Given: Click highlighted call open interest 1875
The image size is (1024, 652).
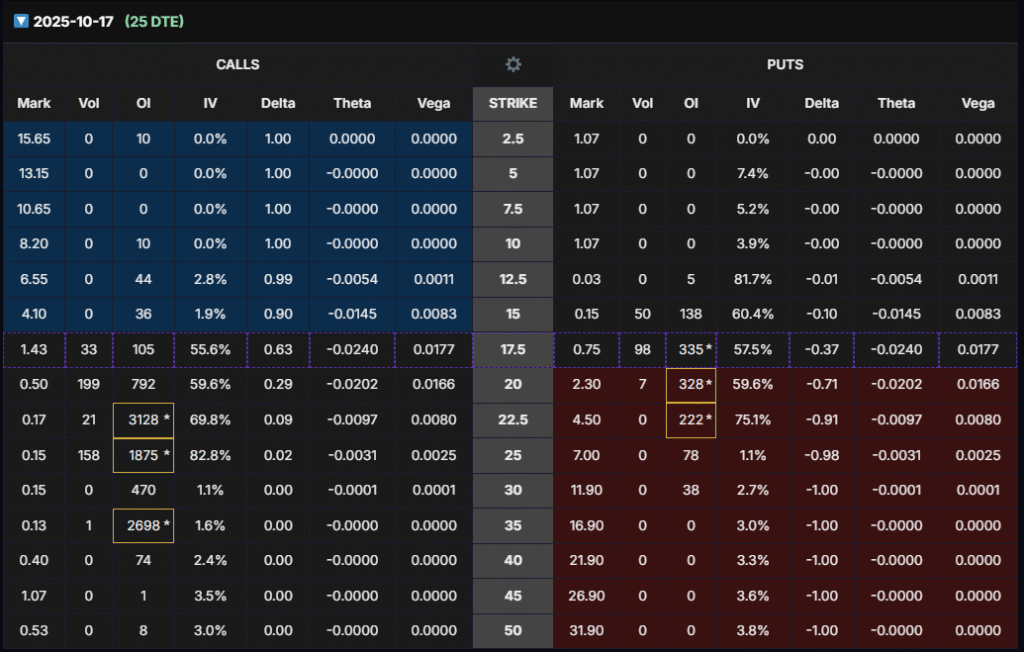Looking at the screenshot, I should pos(144,455).
